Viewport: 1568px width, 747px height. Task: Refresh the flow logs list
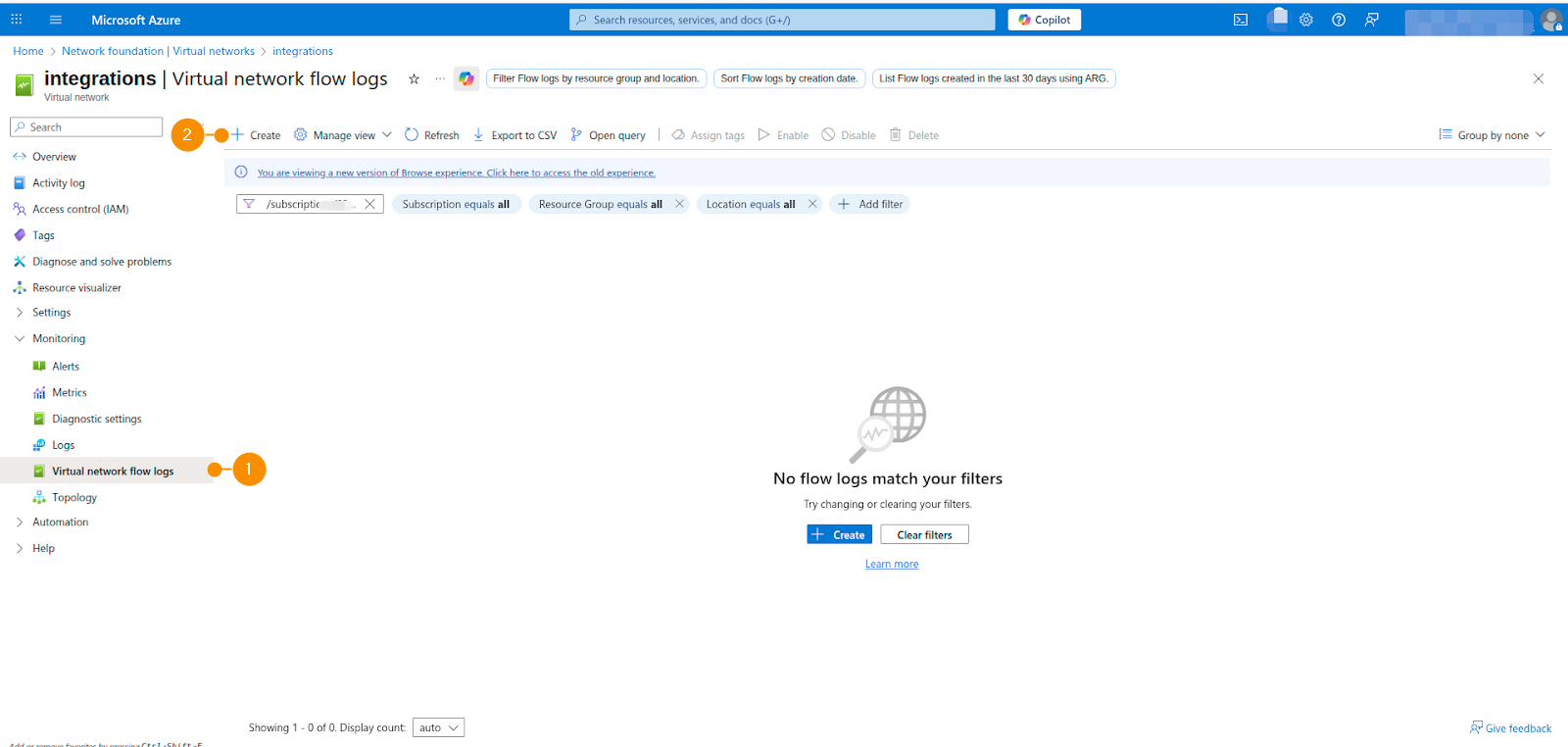(432, 135)
